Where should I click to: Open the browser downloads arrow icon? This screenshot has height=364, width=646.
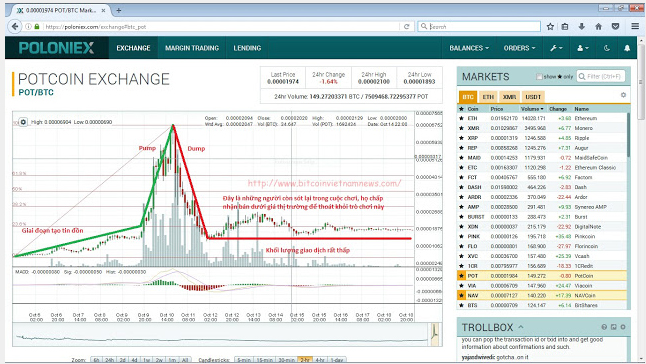581,26
